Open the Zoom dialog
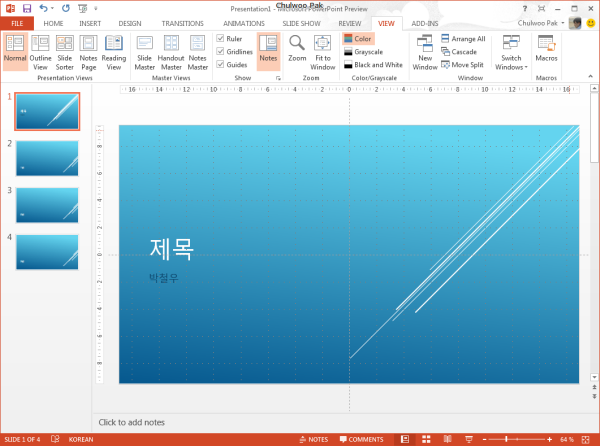The height and width of the screenshot is (446, 600). coord(297,49)
